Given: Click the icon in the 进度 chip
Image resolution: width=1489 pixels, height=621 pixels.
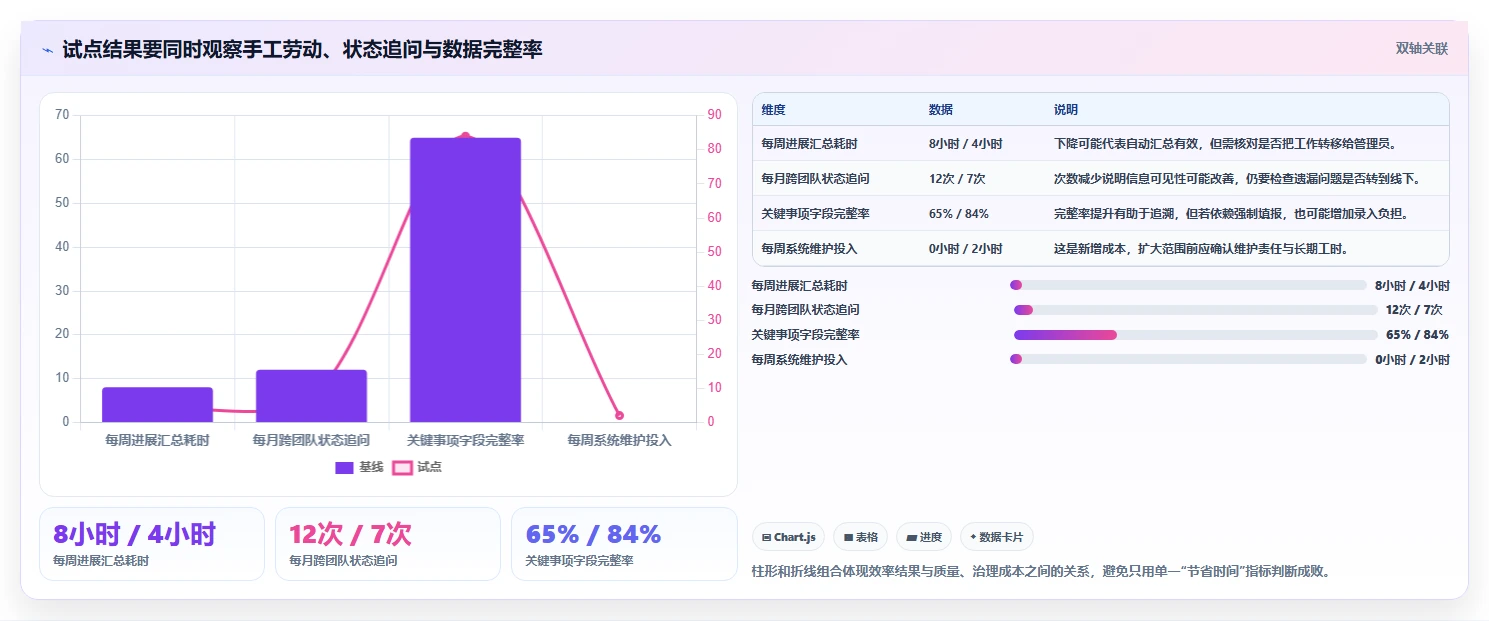Looking at the screenshot, I should click(x=911, y=537).
